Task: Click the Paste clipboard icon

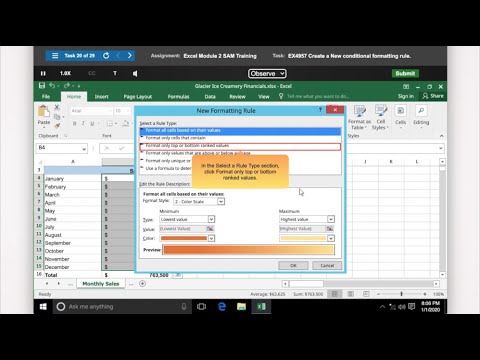Action: point(44,112)
